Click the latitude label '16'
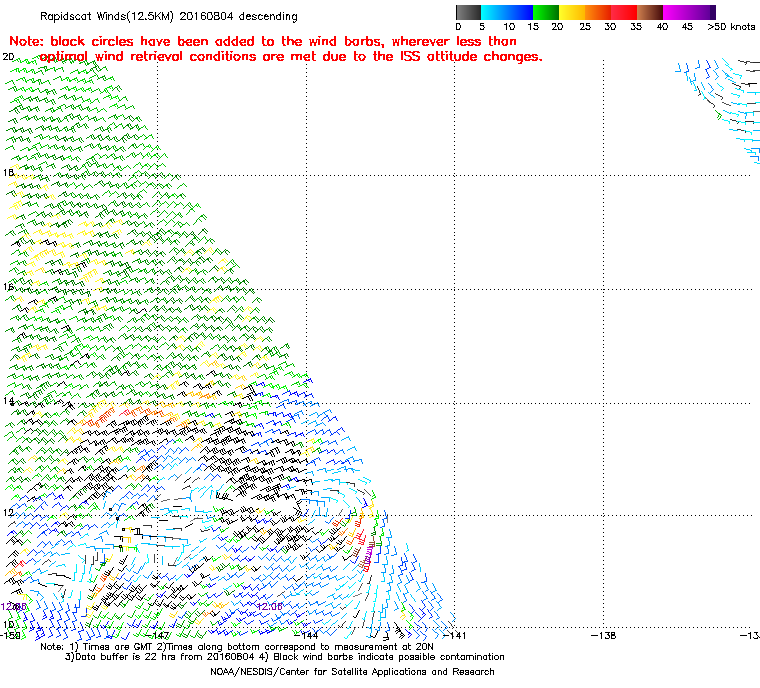Image resolution: width=760 pixels, height=688 pixels. [x=8, y=287]
